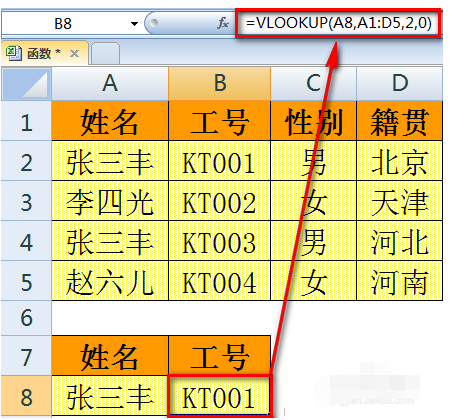Click the Excel file icon on tab
Screen dimensions: 461x420
14,53
